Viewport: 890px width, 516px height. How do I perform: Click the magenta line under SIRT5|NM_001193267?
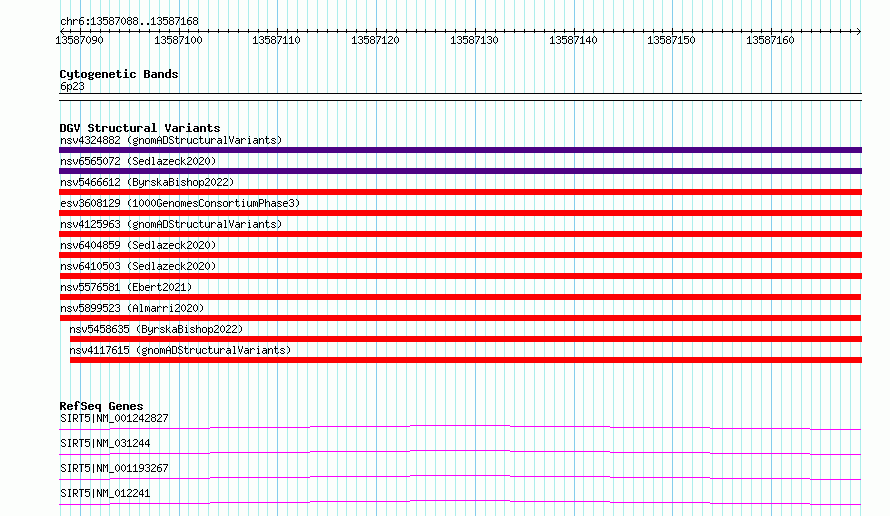(x=460, y=476)
